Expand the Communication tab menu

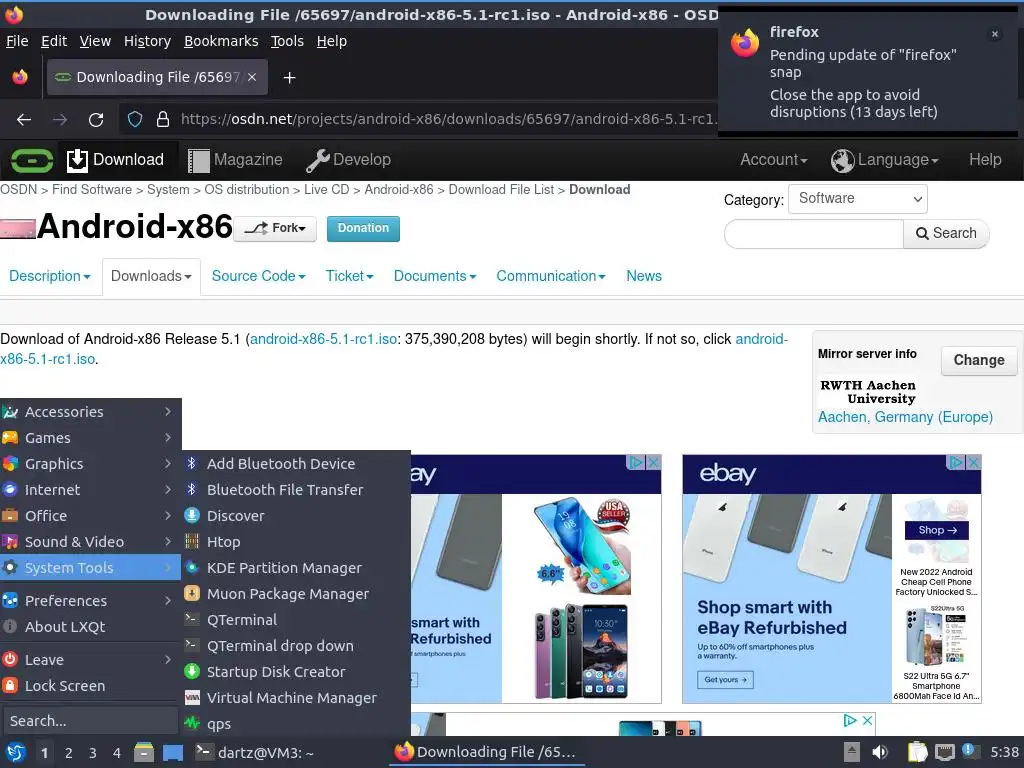551,276
